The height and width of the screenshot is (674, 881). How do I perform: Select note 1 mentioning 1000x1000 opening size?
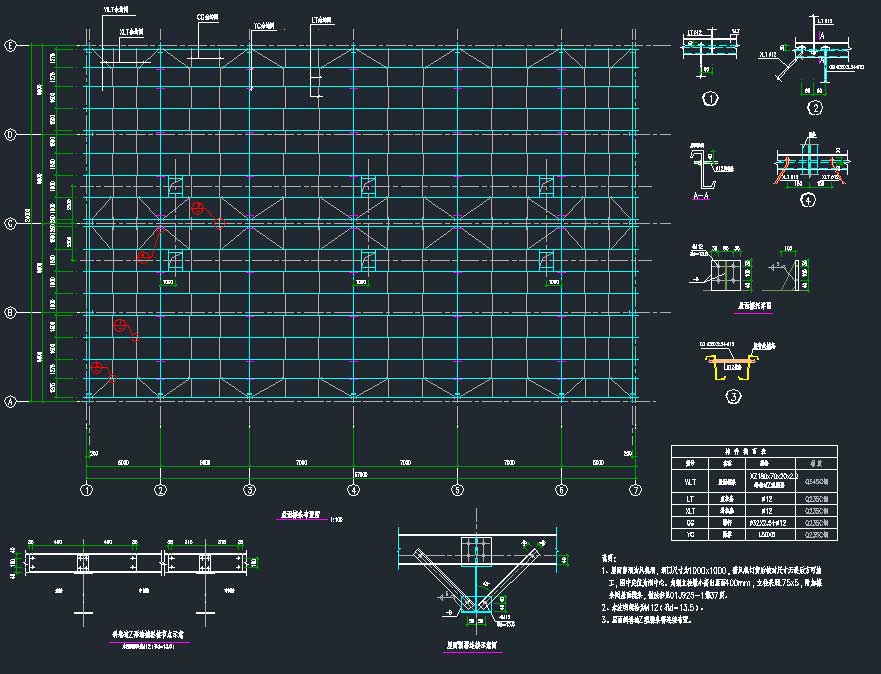click(712, 582)
